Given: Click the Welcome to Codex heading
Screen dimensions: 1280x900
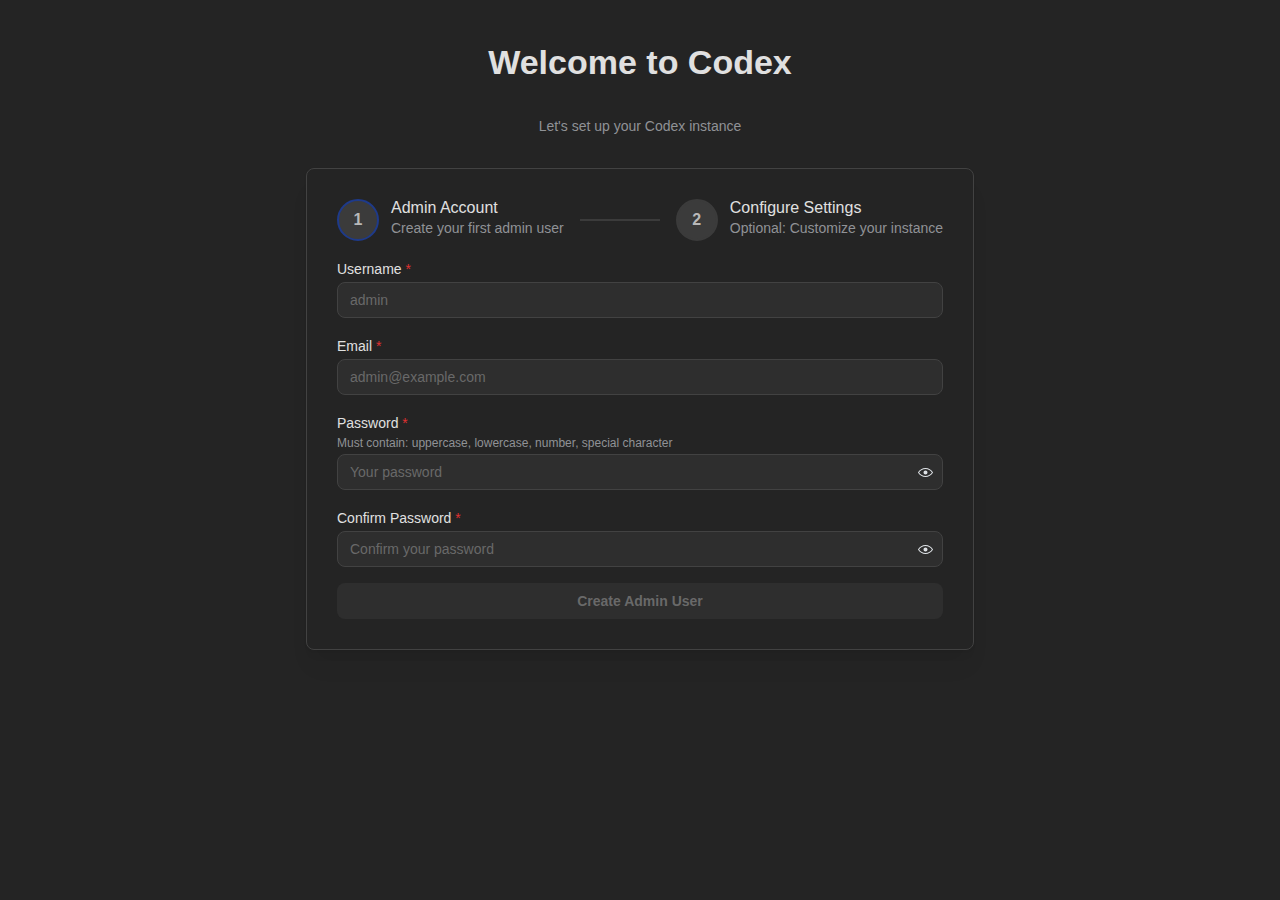Looking at the screenshot, I should [640, 62].
